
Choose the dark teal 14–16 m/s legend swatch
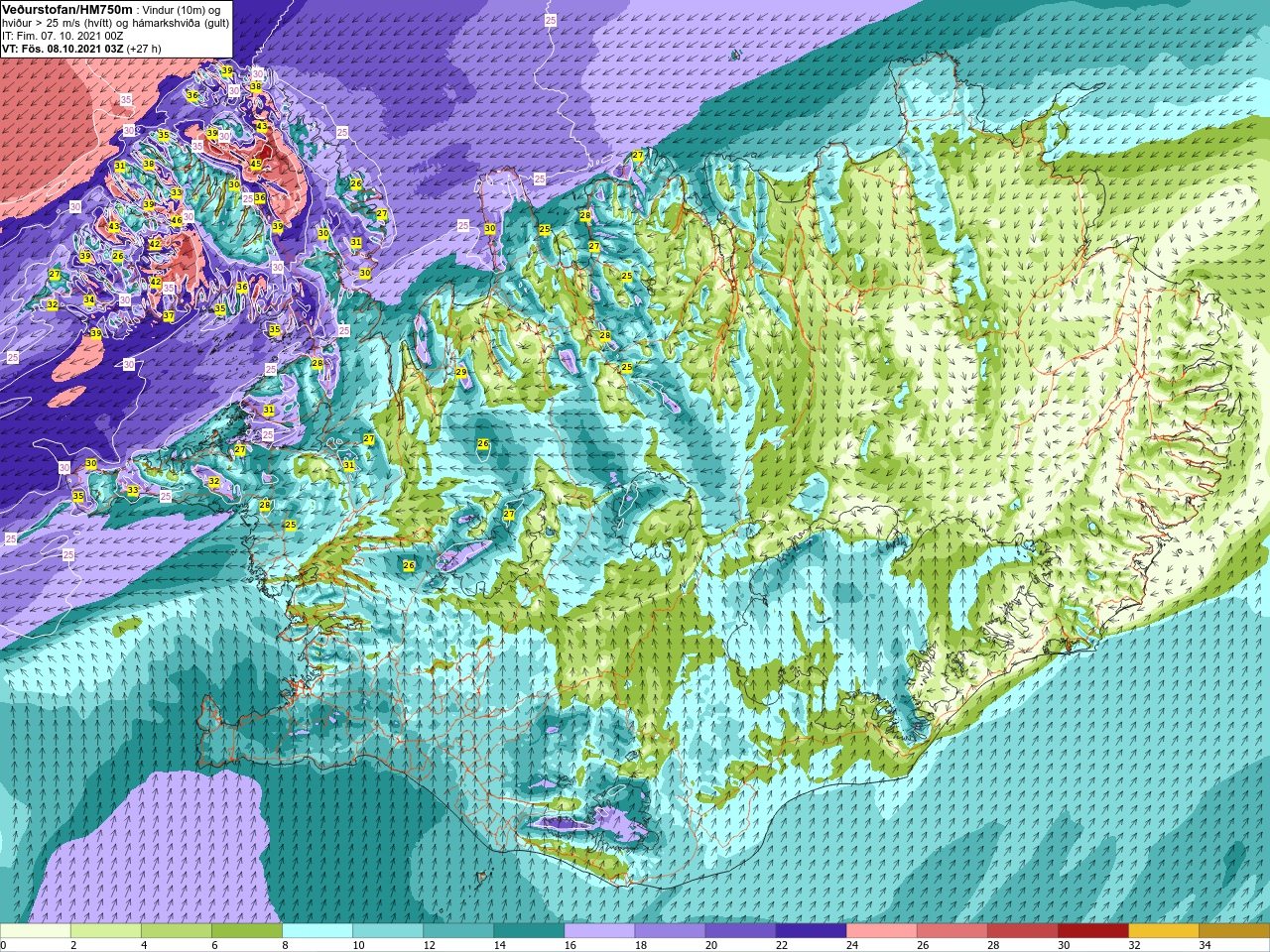pos(529,931)
